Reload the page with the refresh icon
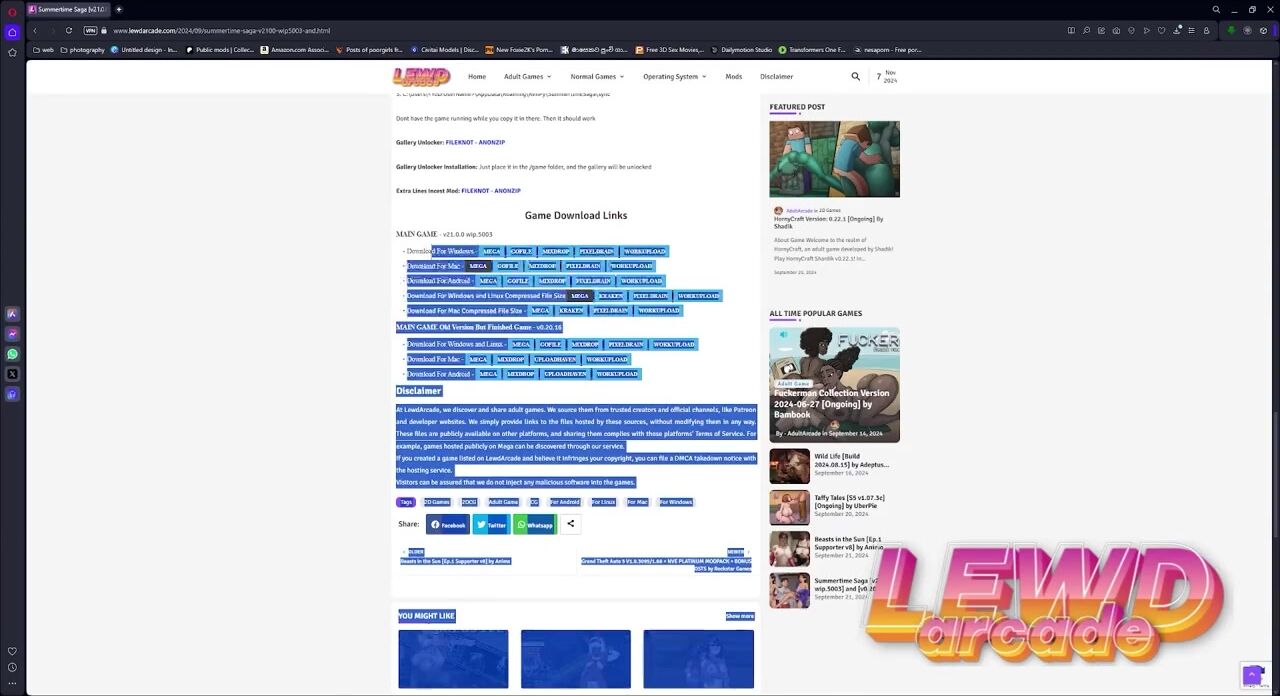1280x696 pixels. coord(69,31)
